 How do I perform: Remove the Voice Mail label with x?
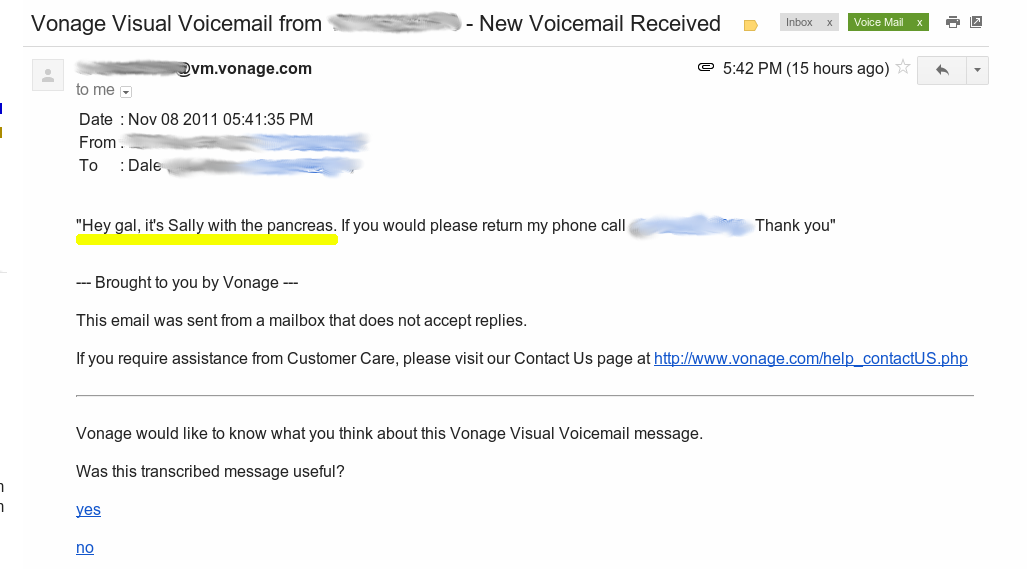(920, 23)
